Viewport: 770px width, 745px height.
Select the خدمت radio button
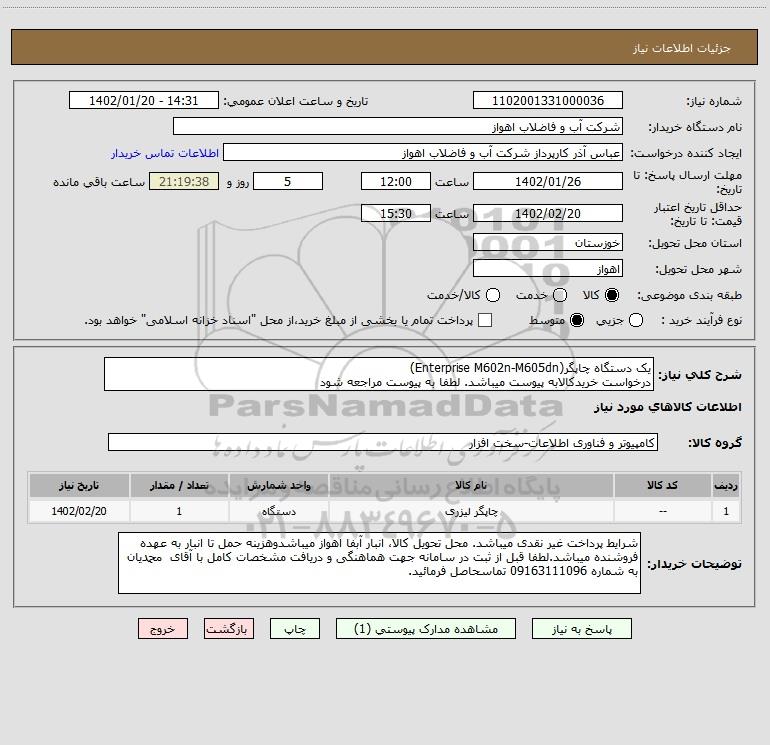click(560, 295)
